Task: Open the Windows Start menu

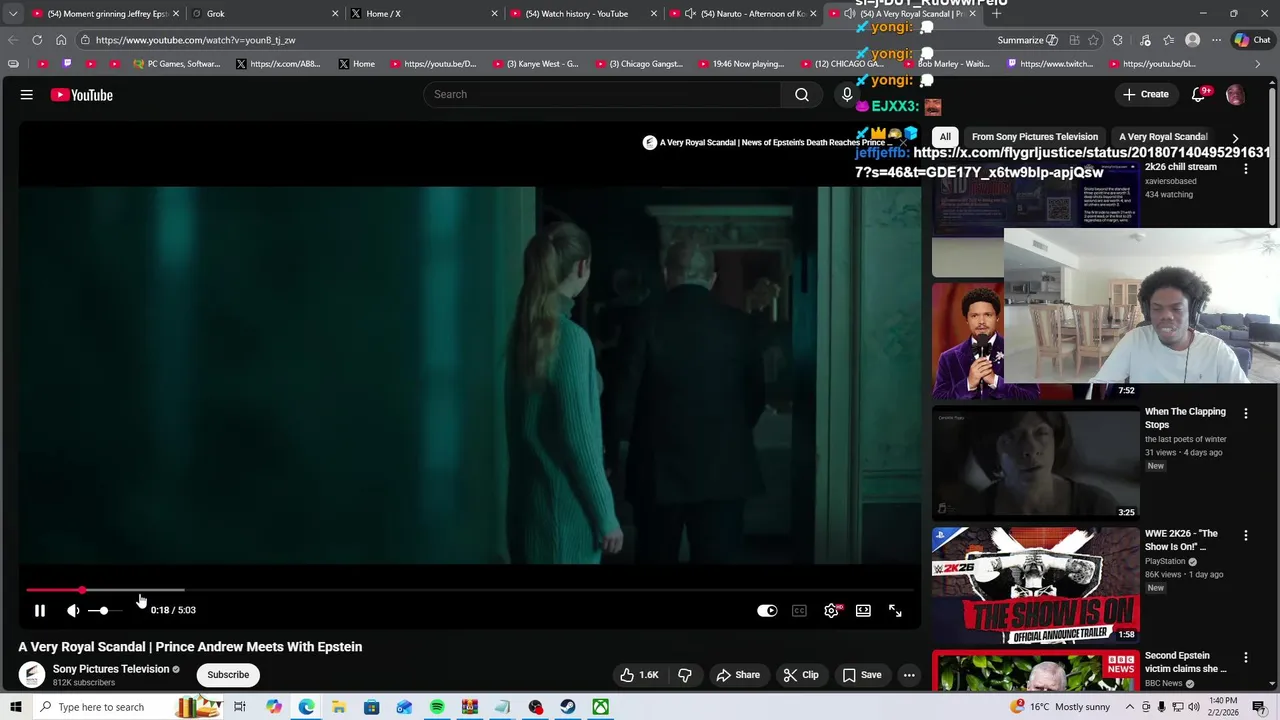Action: click(15, 707)
